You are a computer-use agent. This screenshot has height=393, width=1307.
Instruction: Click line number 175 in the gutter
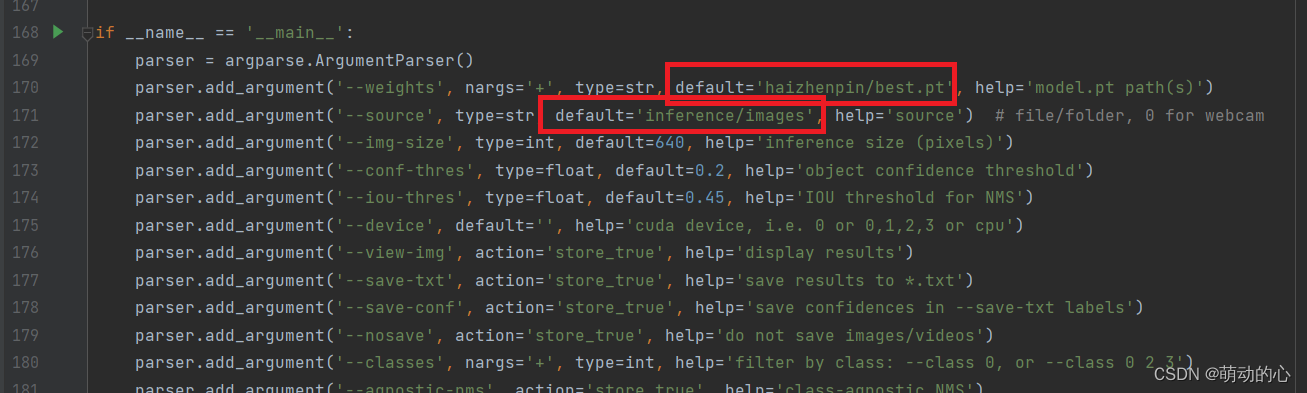click(26, 225)
